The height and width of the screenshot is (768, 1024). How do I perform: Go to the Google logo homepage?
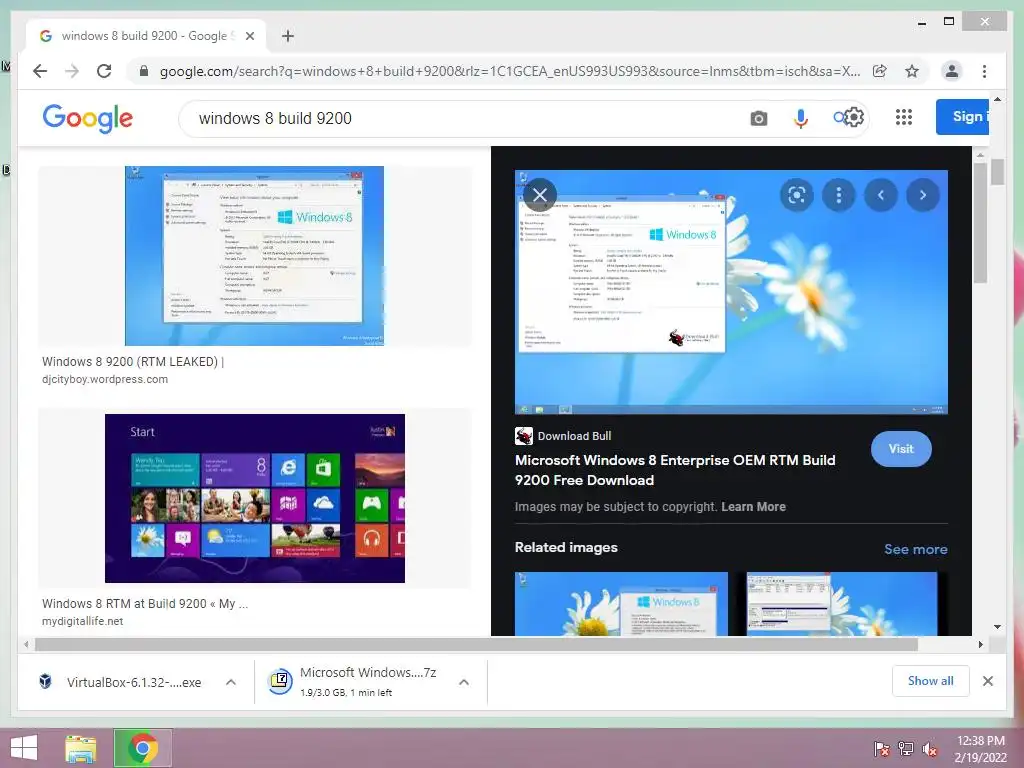[x=88, y=118]
